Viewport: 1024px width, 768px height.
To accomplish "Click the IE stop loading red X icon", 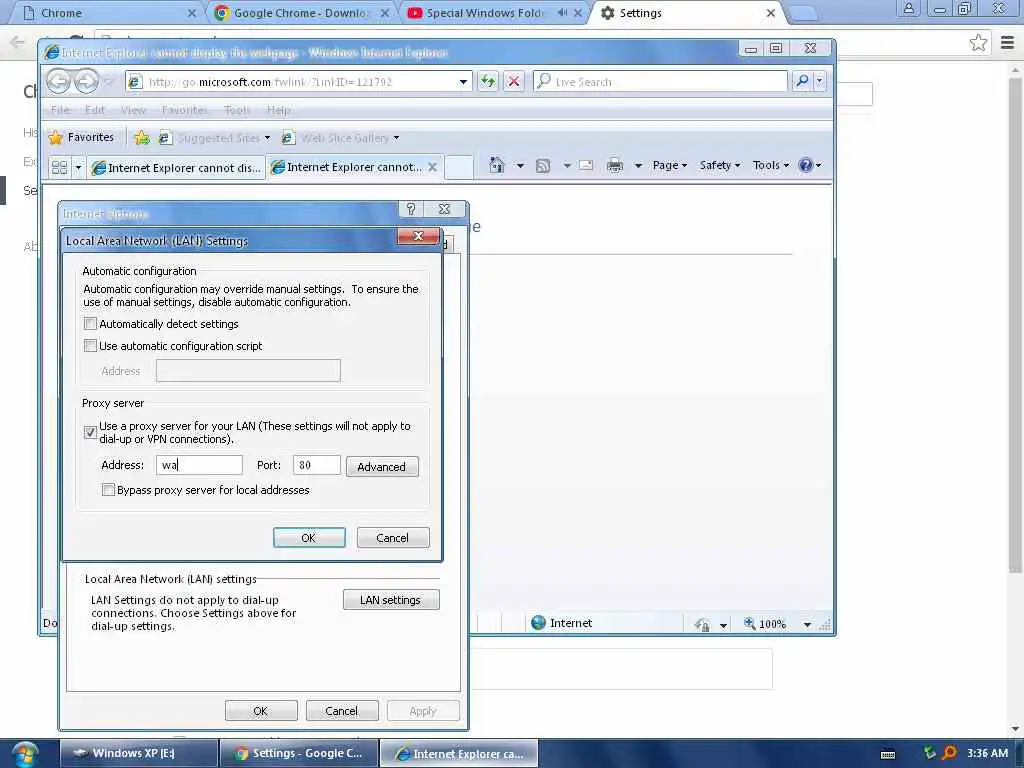I will click(x=514, y=82).
